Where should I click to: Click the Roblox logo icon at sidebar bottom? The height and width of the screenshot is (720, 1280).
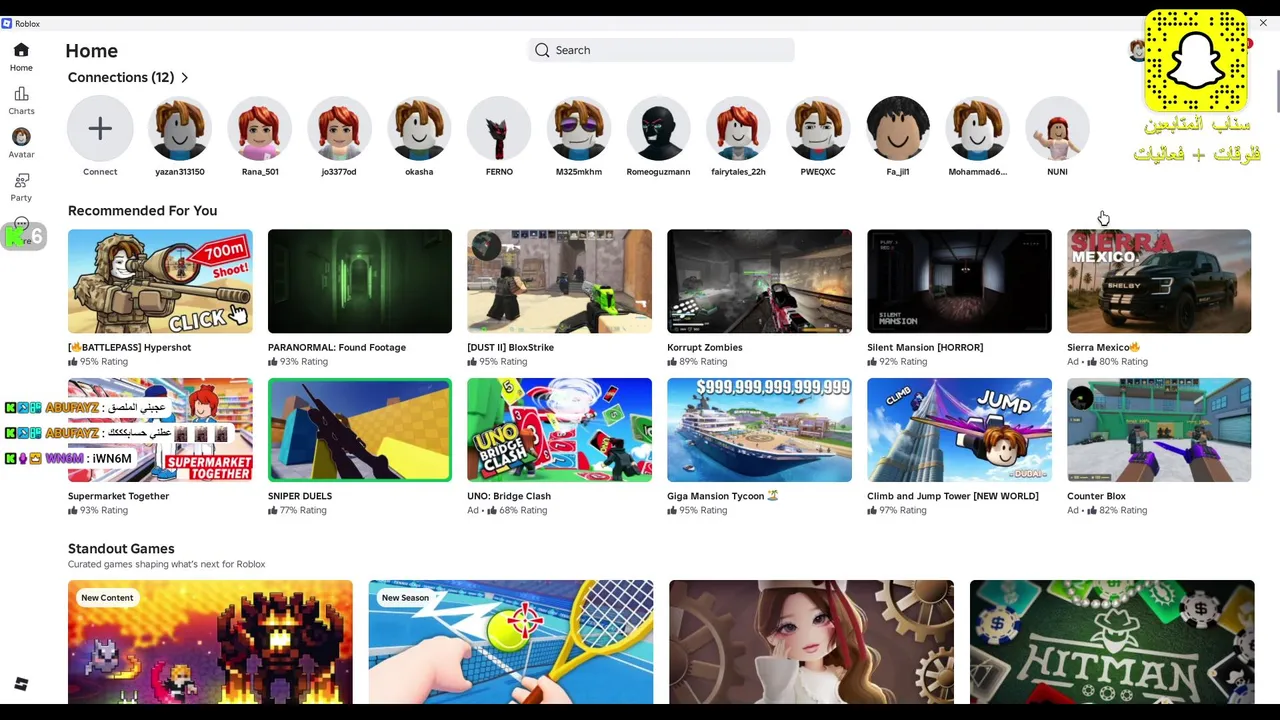pyautogui.click(x=21, y=684)
